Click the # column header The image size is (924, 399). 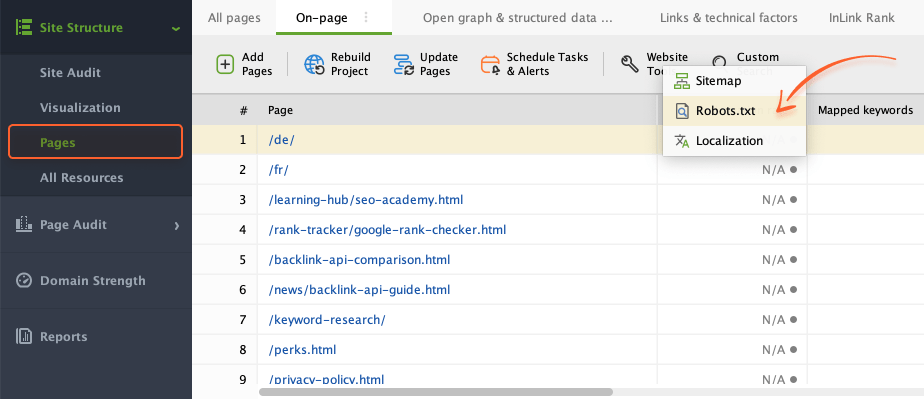(243, 110)
